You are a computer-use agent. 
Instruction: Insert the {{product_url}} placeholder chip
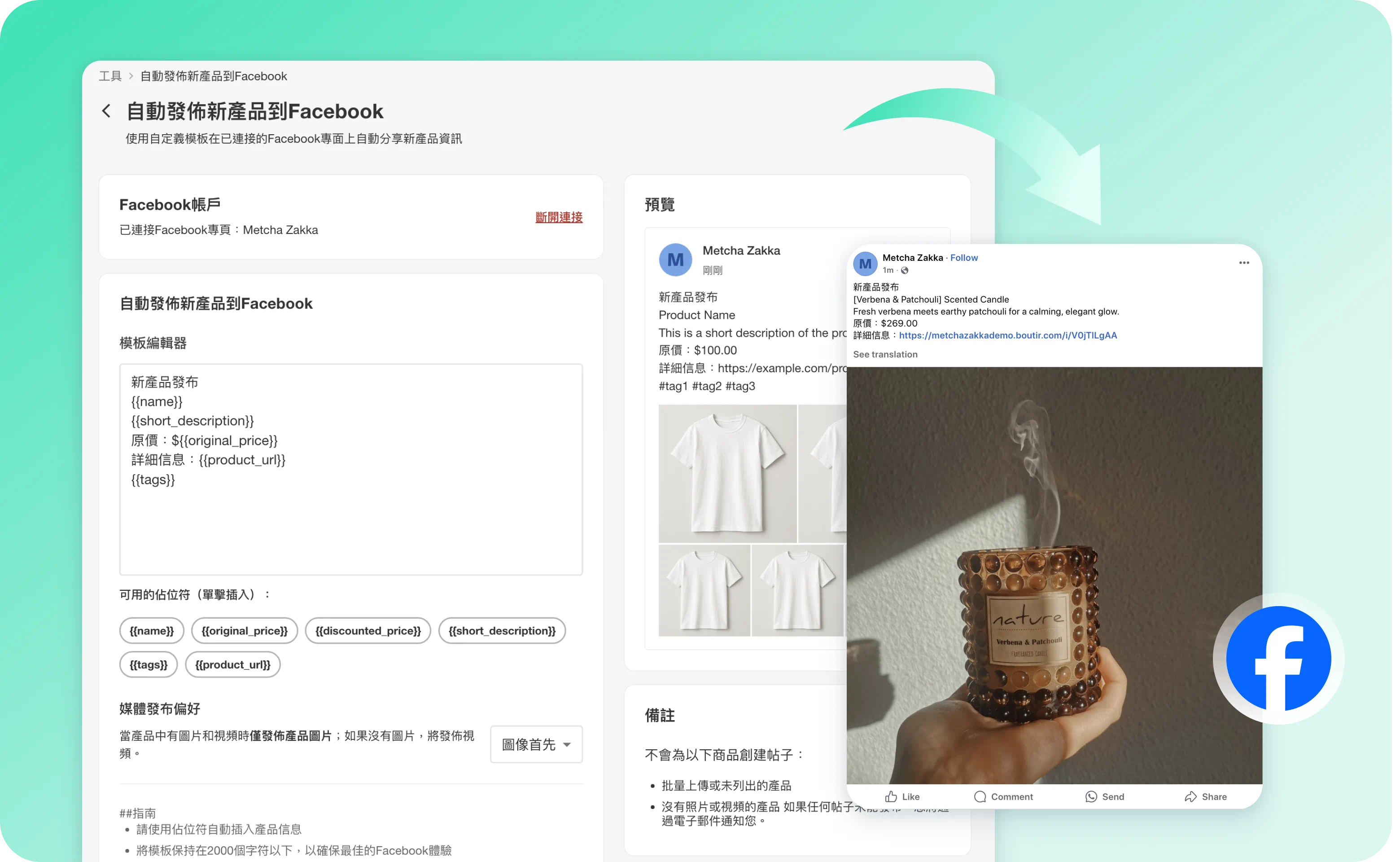[x=232, y=664]
